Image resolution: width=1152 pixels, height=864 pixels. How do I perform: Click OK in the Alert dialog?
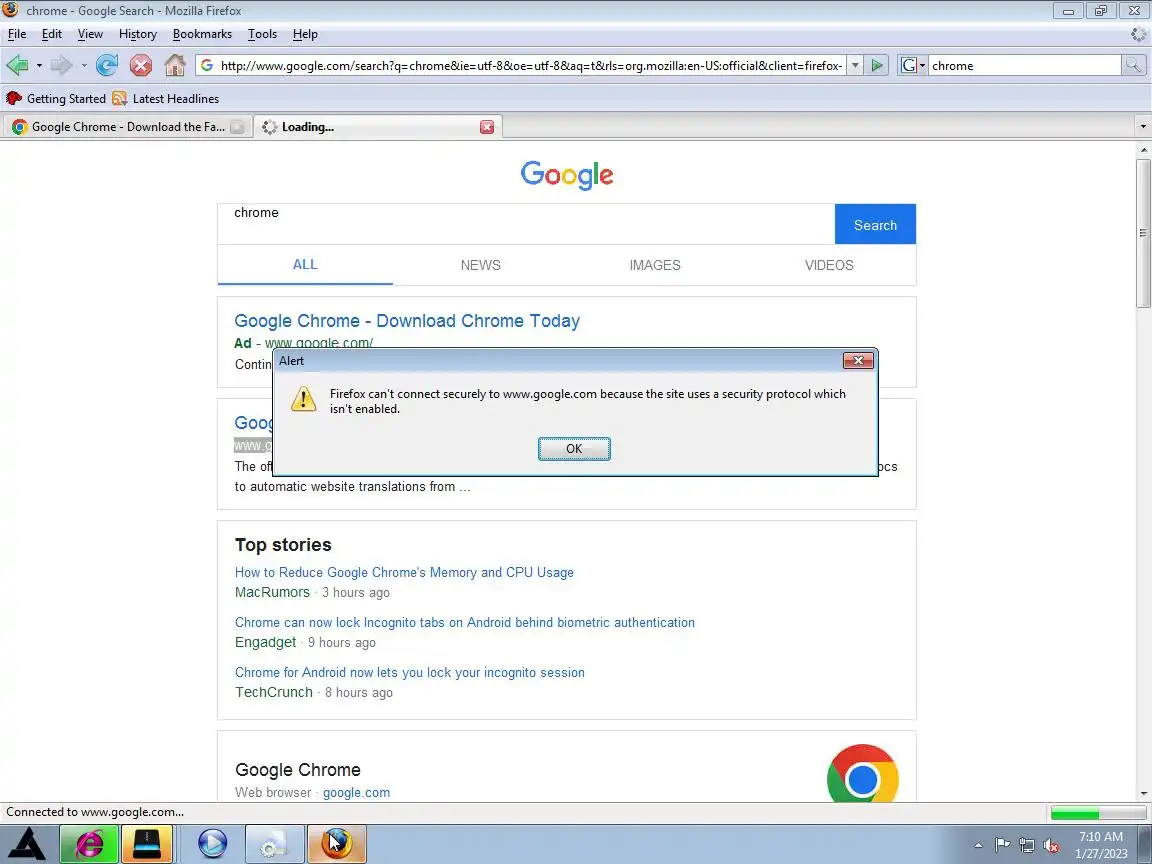click(574, 449)
